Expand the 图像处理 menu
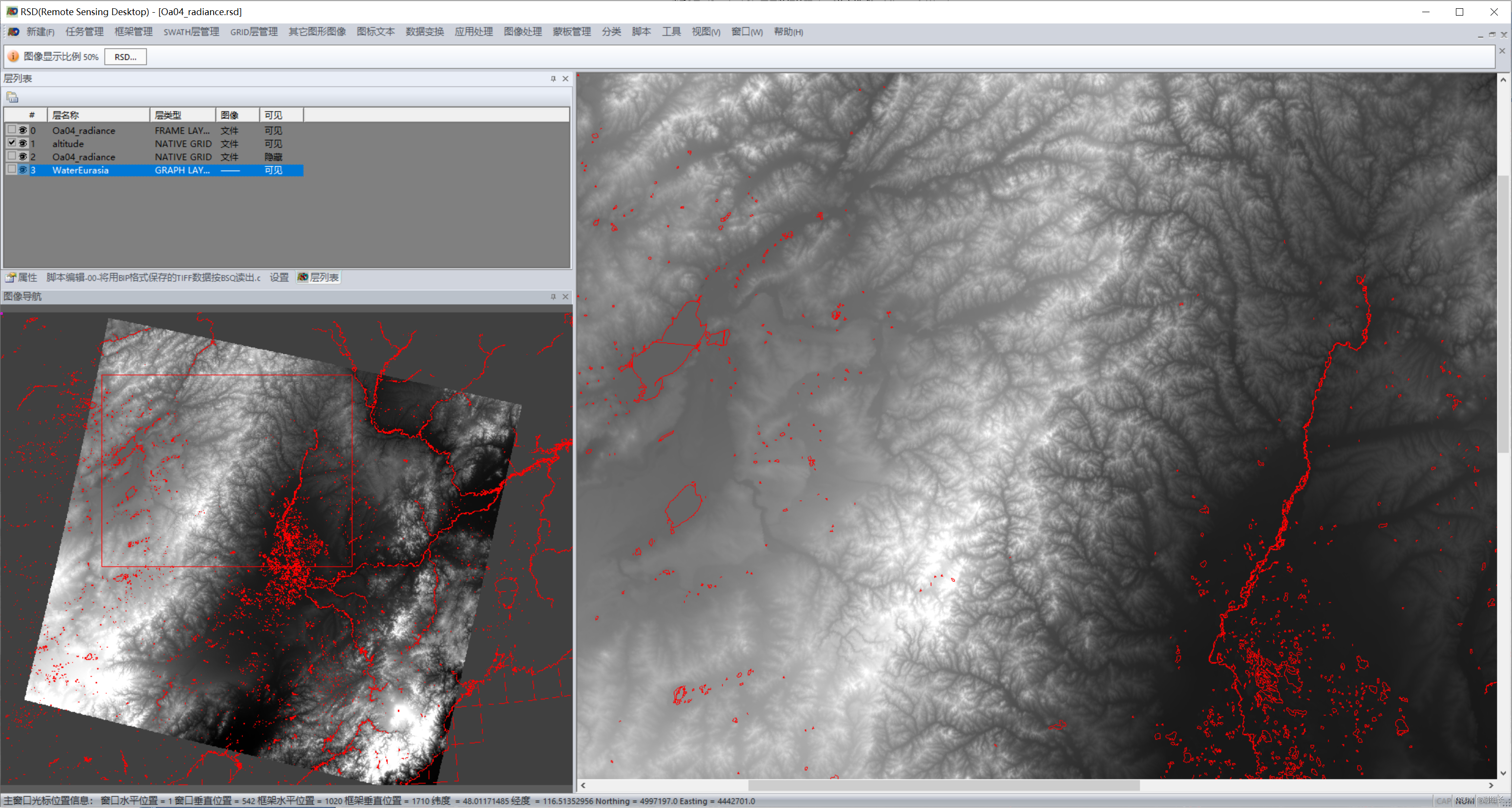 pos(523,32)
